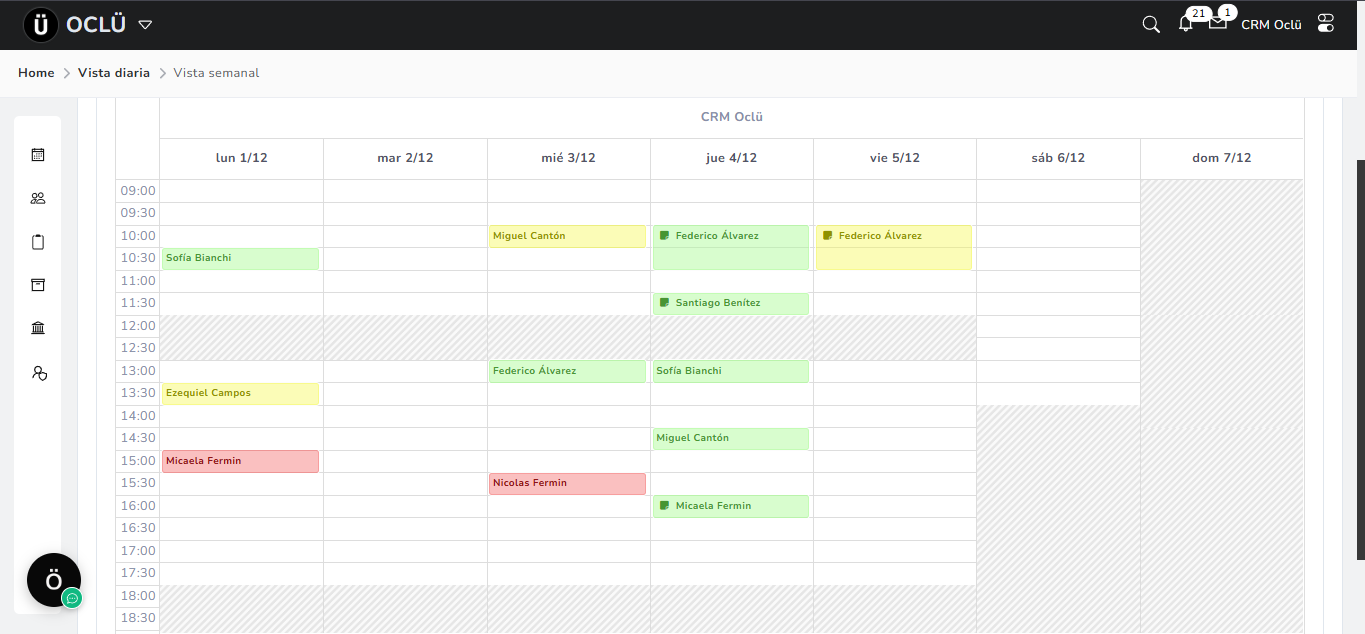
Task: Click note icon on Thursday Federico Álvarez
Action: click(x=664, y=236)
